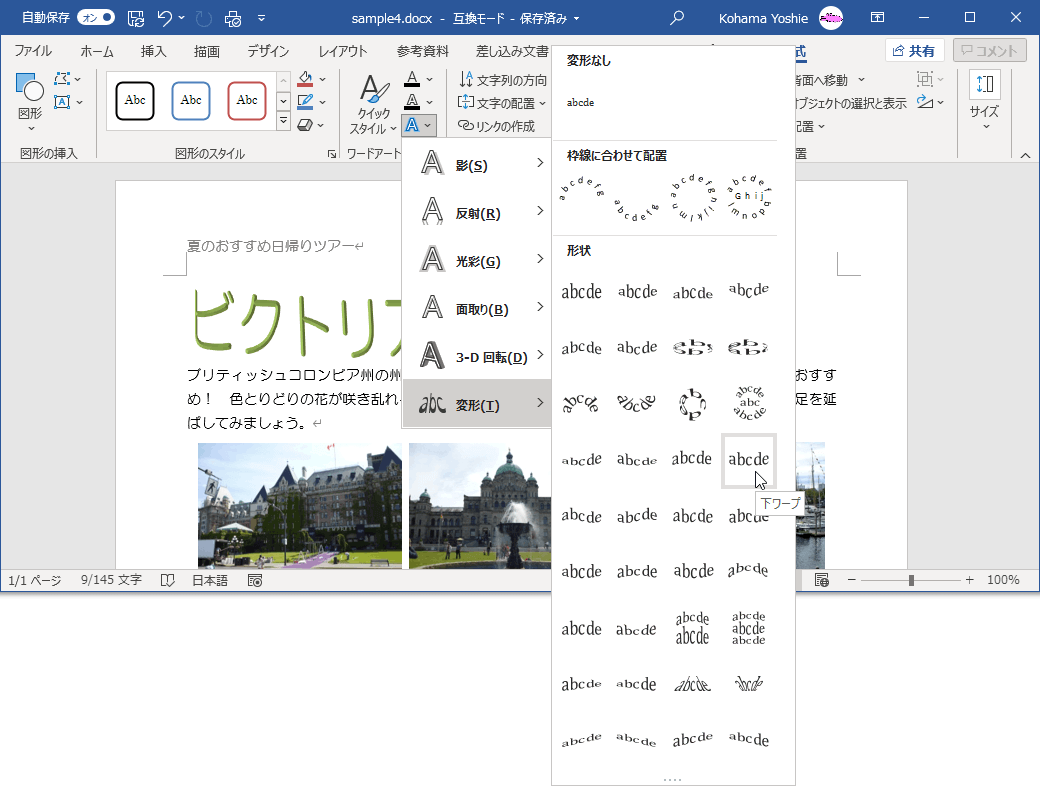Click the Shape Fill paint bucket icon
This screenshot has height=786, width=1040.
[x=305, y=79]
